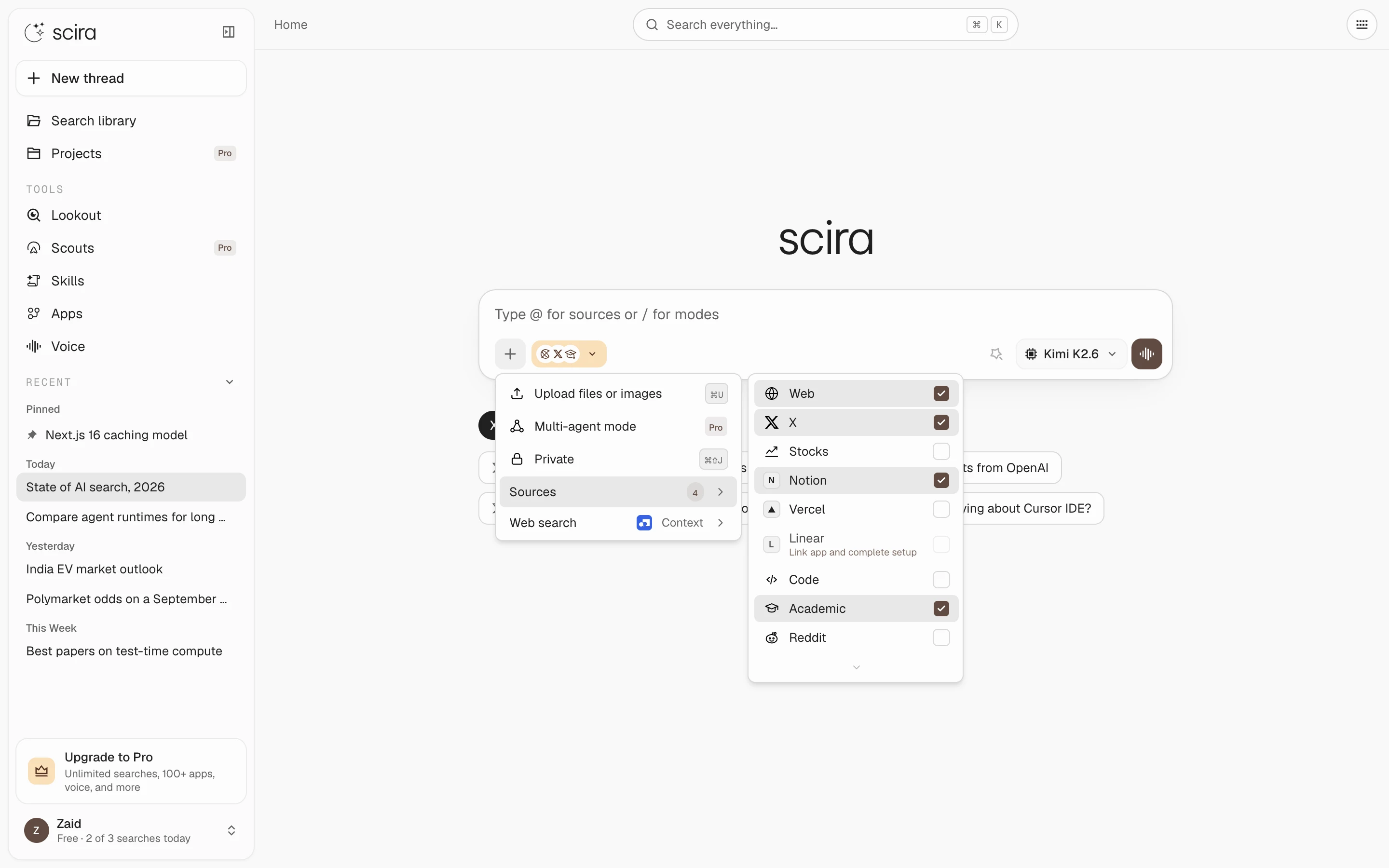
Task: Click suggestion about Cursor IDE
Action: coord(1033,509)
